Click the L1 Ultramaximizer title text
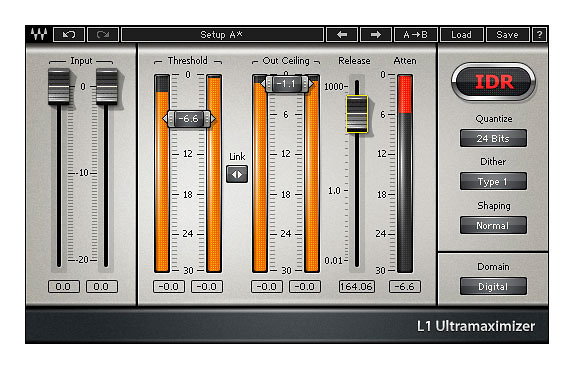This screenshot has height=369, width=574. [476, 326]
